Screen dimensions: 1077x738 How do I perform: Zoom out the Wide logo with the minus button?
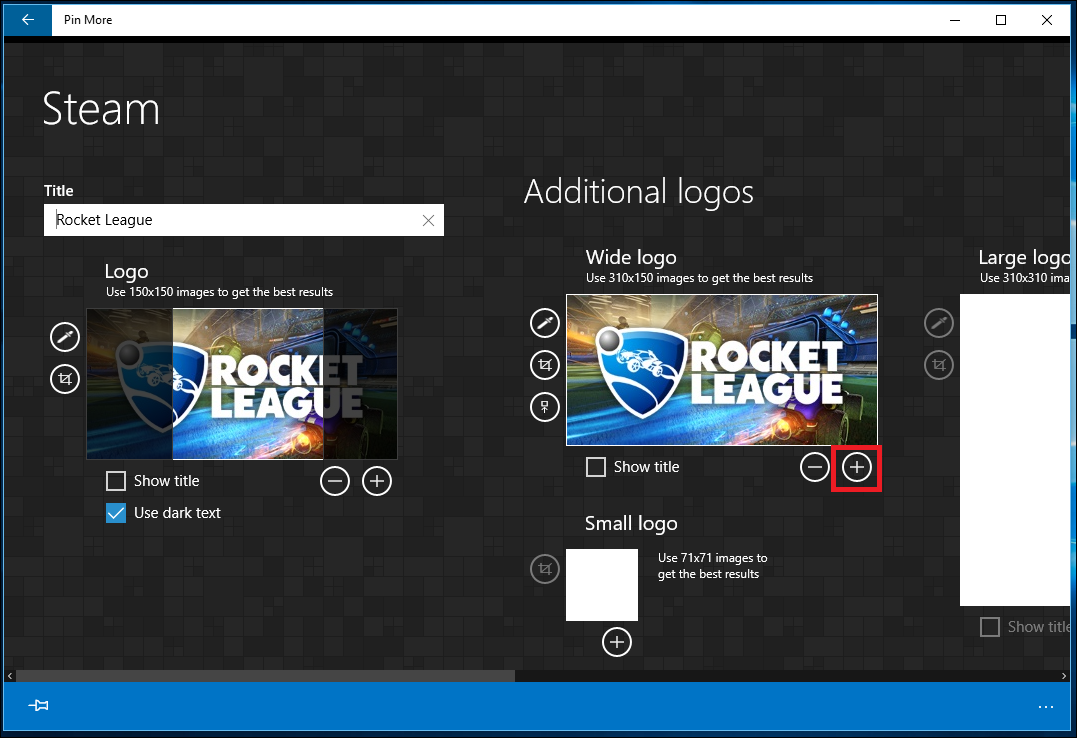pyautogui.click(x=815, y=468)
